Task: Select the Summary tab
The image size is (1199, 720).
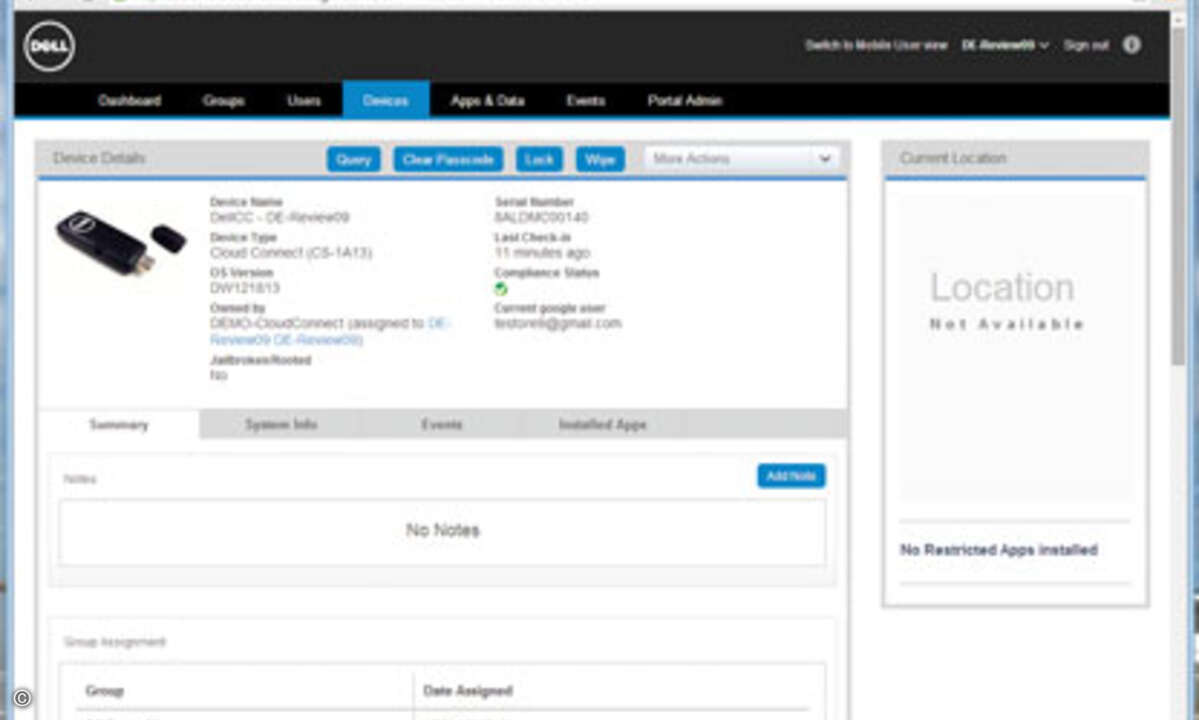Action: 119,424
